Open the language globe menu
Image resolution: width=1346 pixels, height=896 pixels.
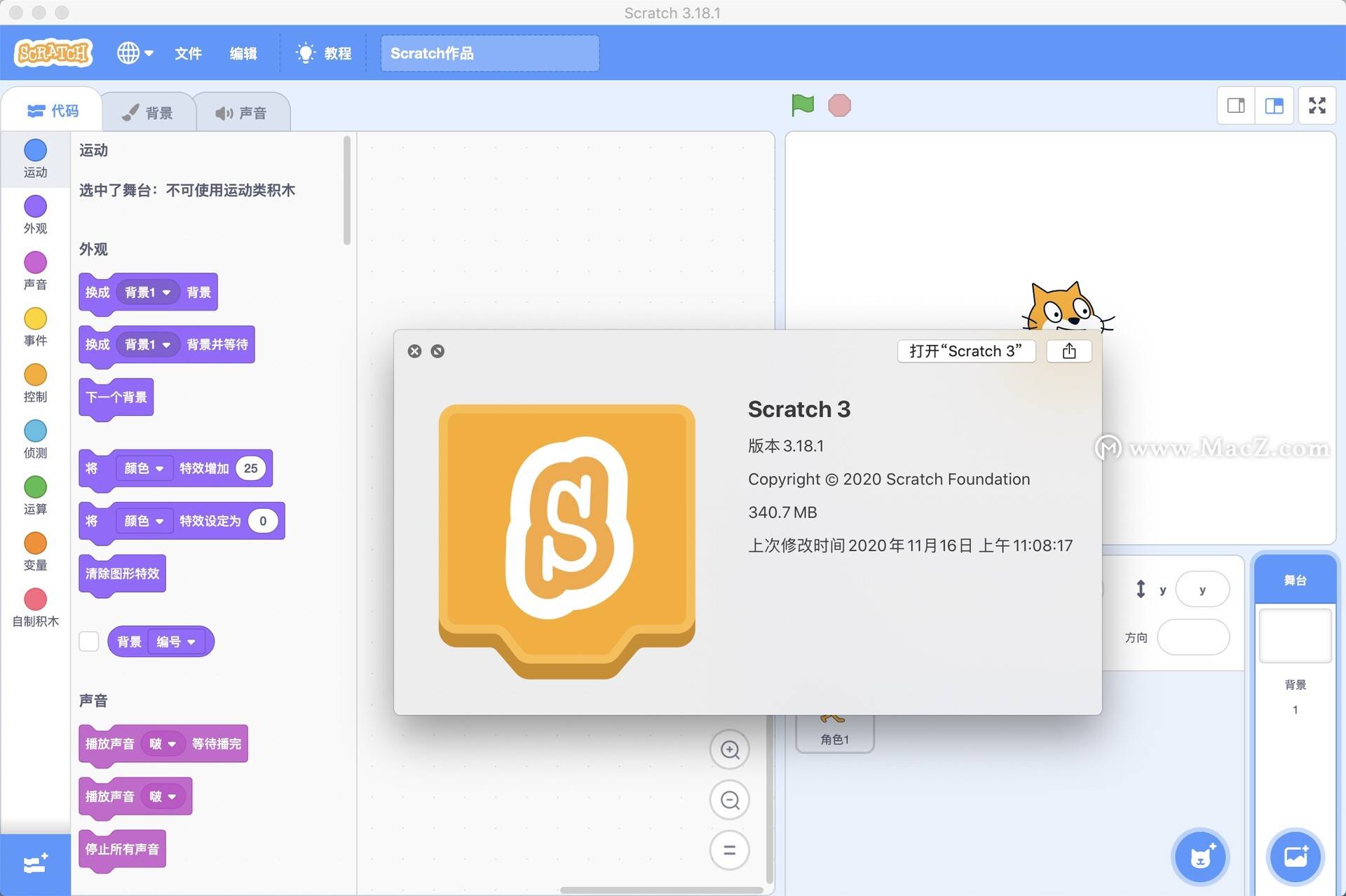(135, 53)
